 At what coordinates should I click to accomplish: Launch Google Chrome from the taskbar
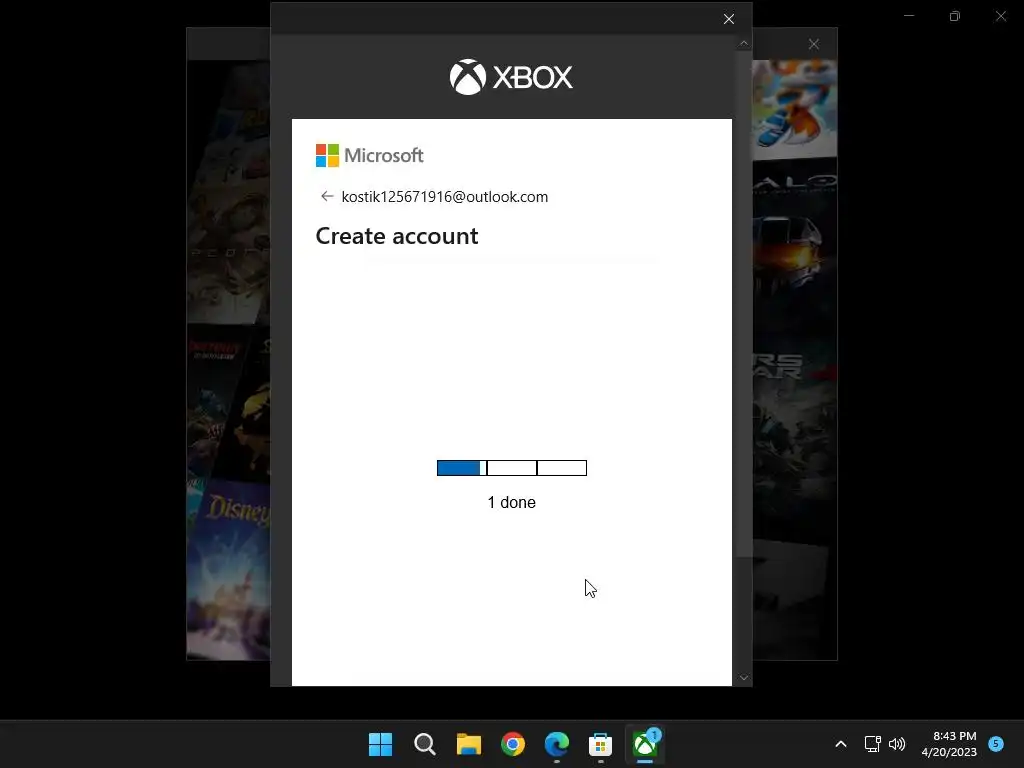pyautogui.click(x=513, y=744)
